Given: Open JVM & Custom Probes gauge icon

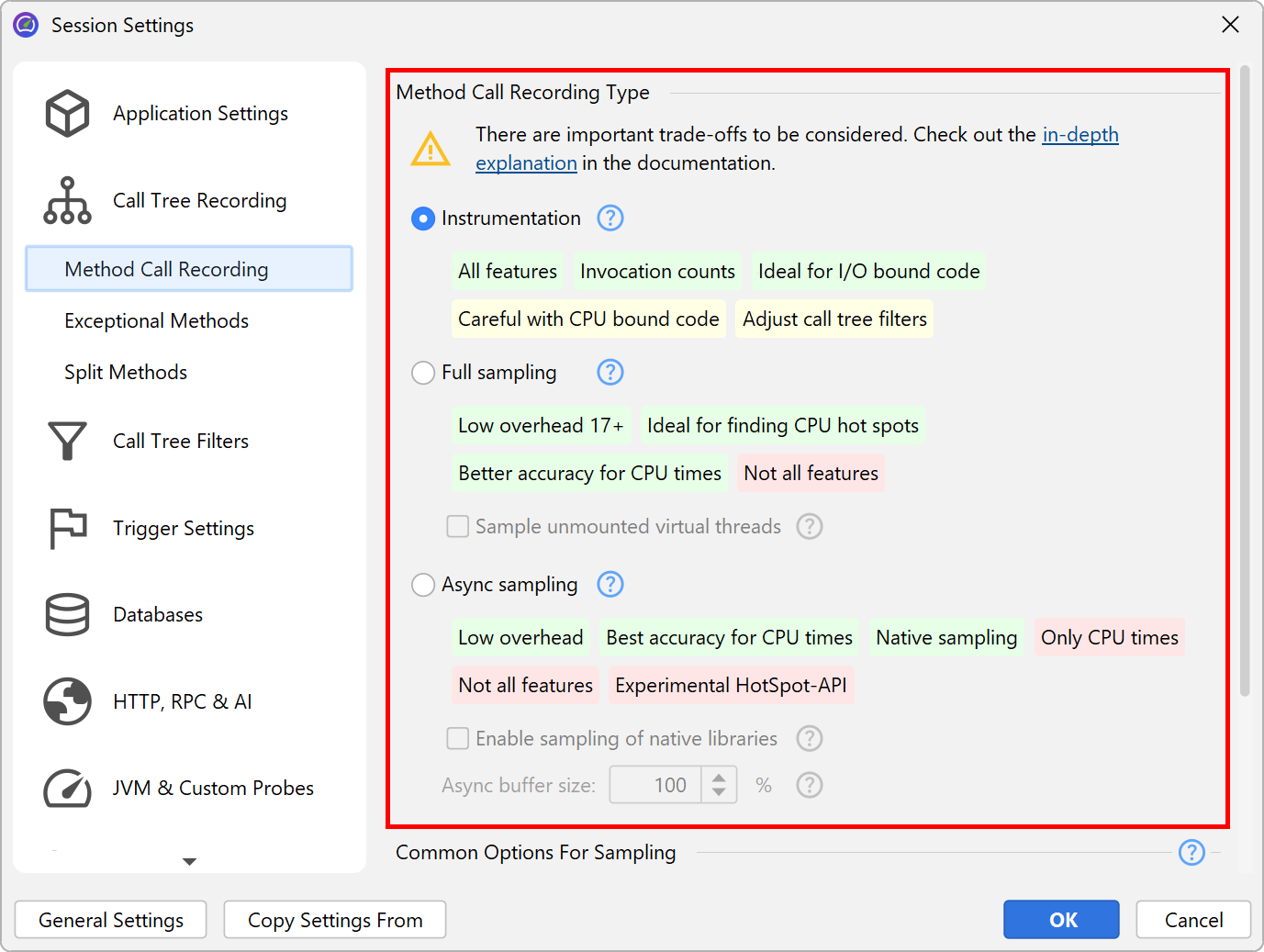Looking at the screenshot, I should (67, 789).
